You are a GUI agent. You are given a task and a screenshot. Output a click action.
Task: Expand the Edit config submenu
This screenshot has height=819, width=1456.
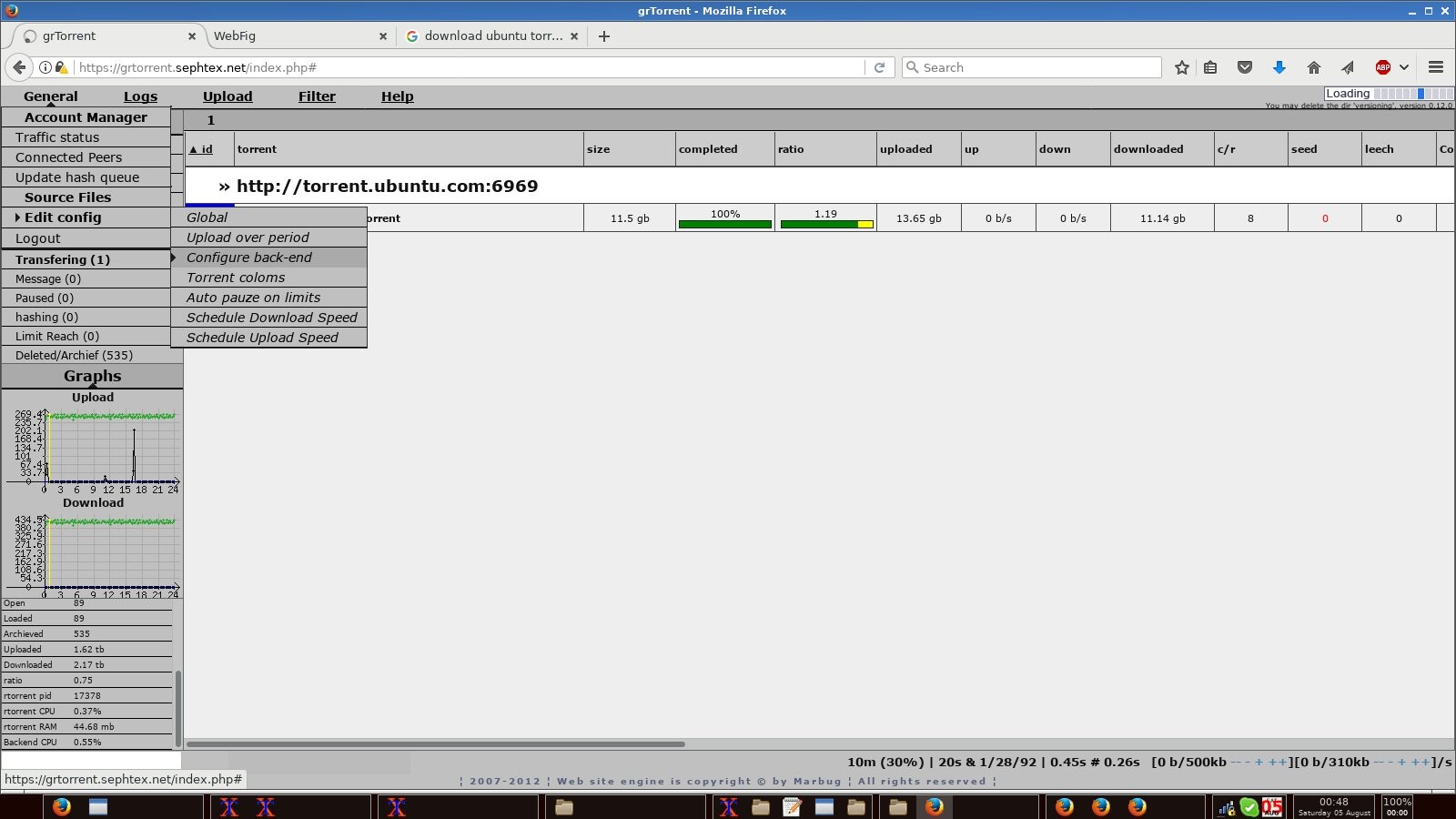point(62,217)
